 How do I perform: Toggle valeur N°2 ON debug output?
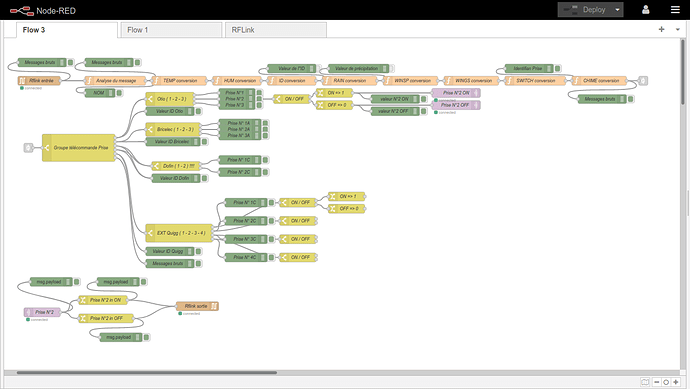click(424, 99)
